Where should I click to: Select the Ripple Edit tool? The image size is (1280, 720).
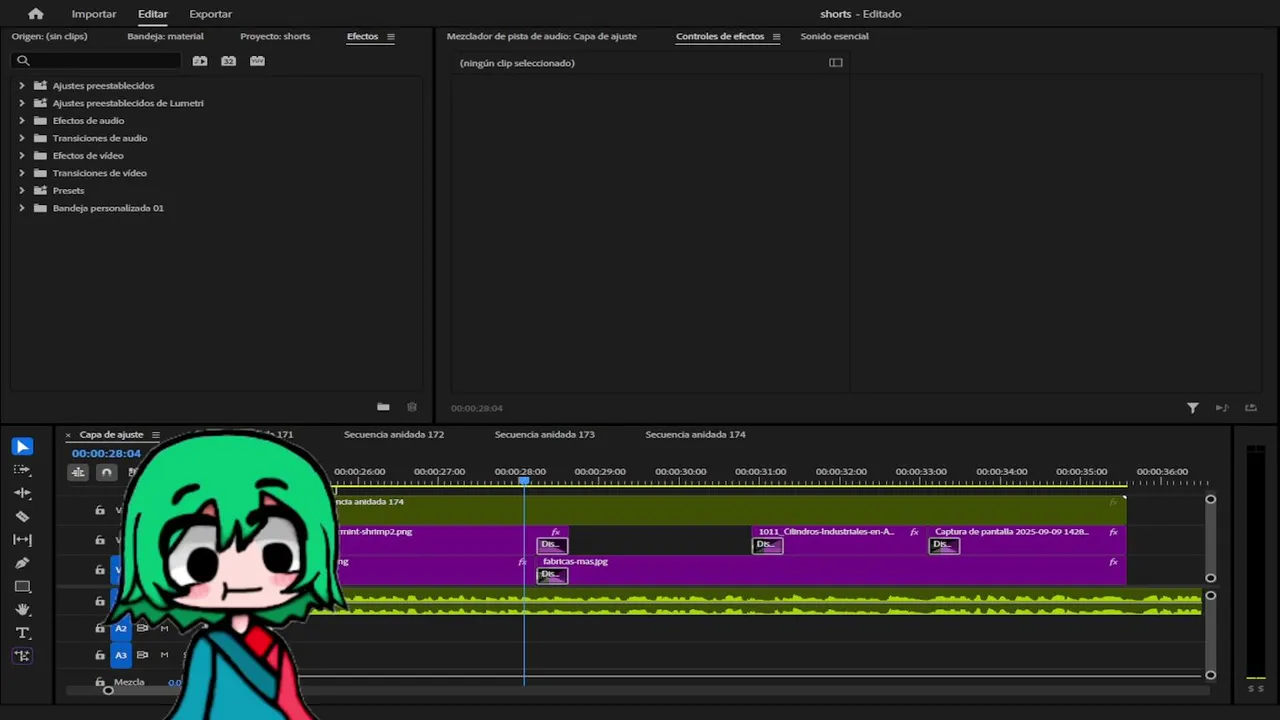click(22, 493)
